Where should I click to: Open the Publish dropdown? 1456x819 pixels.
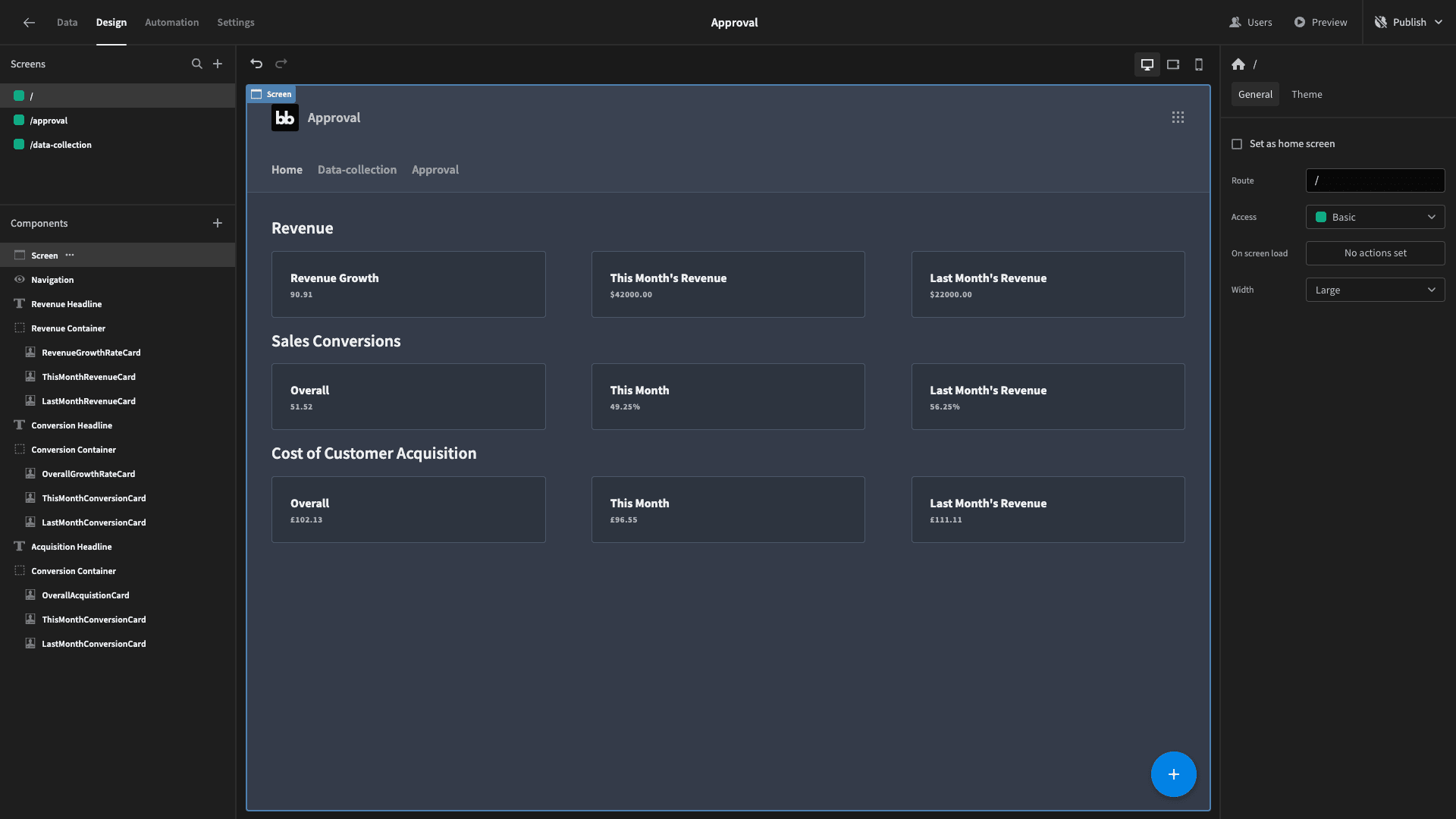tap(1408, 23)
